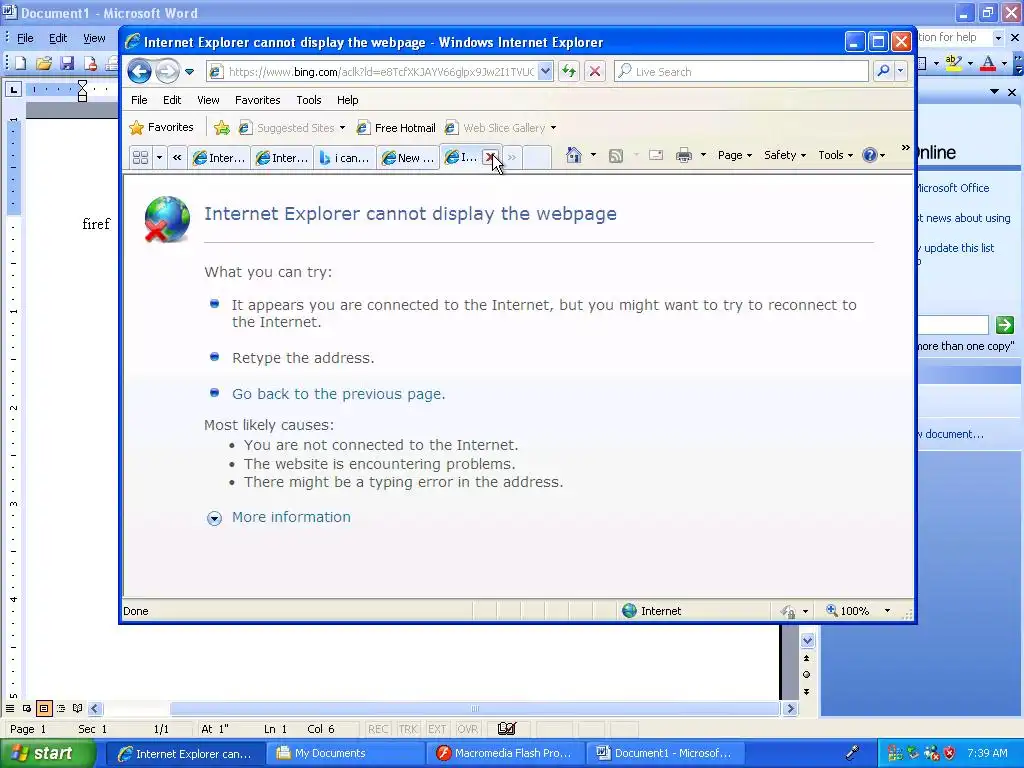This screenshot has width=1024, height=768.
Task: Open the Word File menu
Action: click(x=25, y=38)
